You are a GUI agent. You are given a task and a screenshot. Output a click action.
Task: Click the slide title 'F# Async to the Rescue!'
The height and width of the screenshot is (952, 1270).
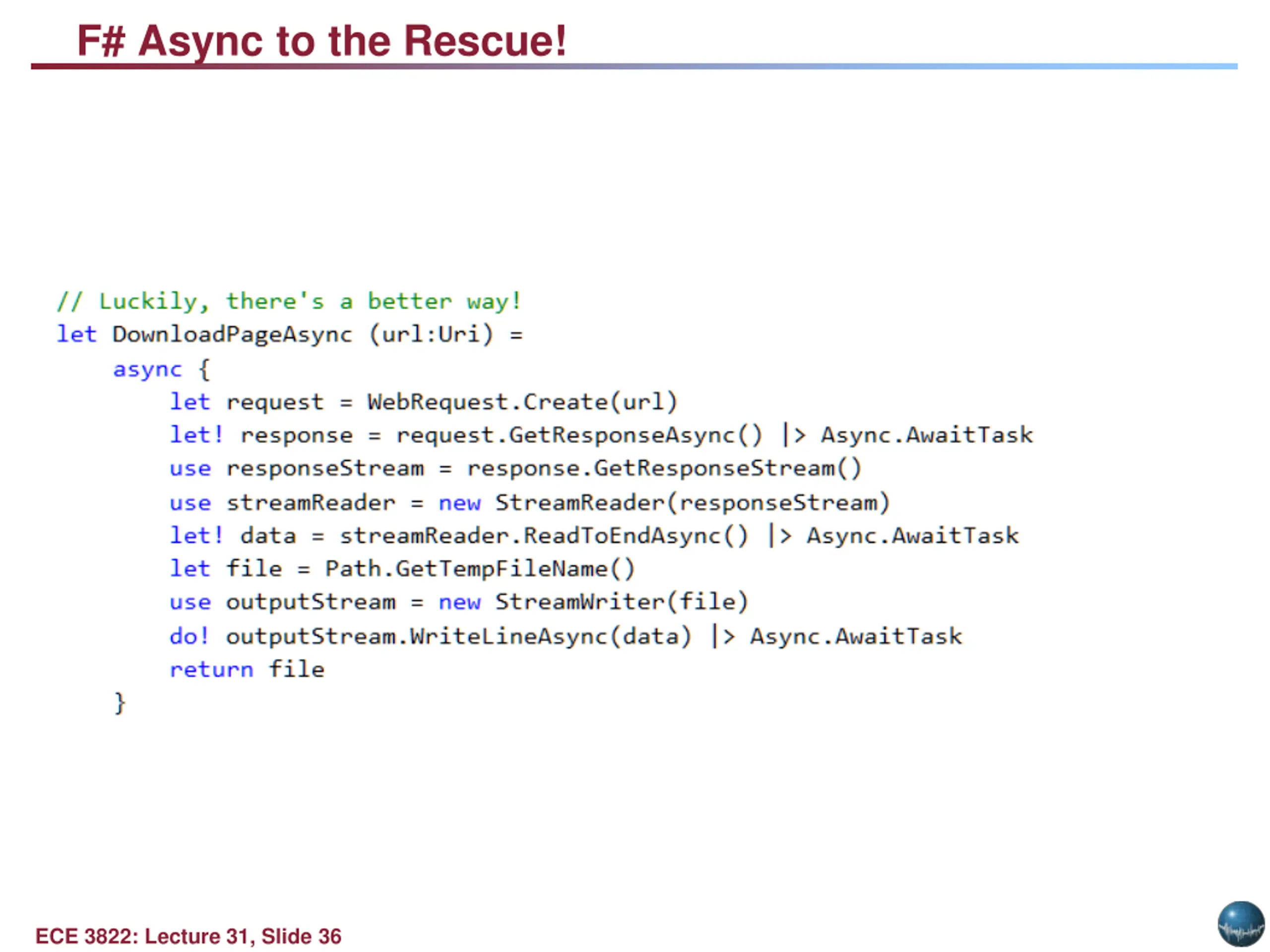point(322,41)
